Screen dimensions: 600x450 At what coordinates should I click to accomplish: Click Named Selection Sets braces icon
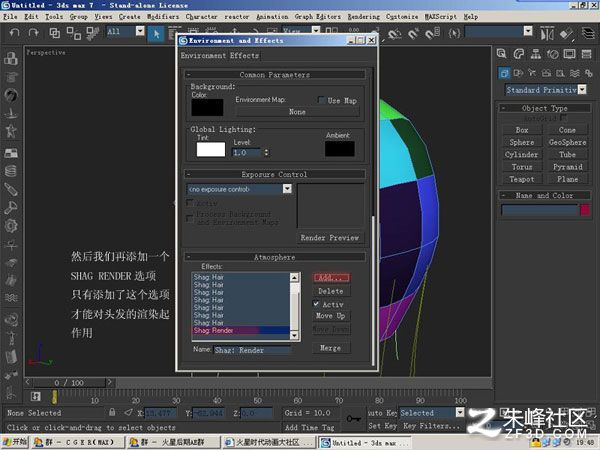(454, 34)
